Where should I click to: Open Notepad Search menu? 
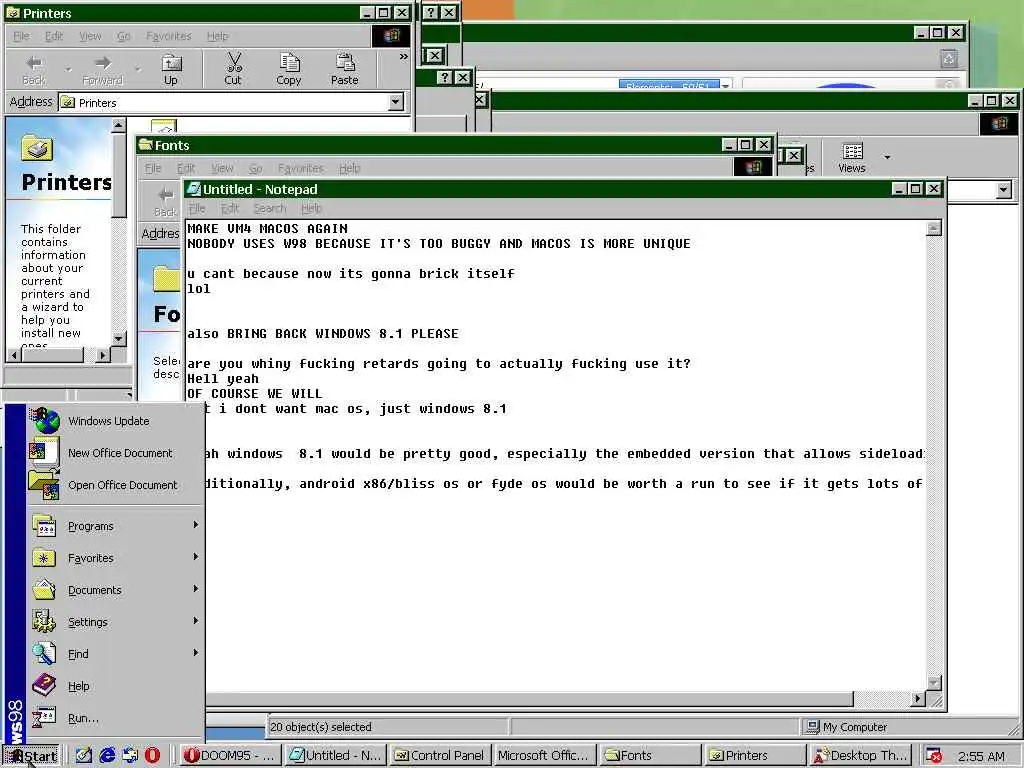pyautogui.click(x=270, y=208)
